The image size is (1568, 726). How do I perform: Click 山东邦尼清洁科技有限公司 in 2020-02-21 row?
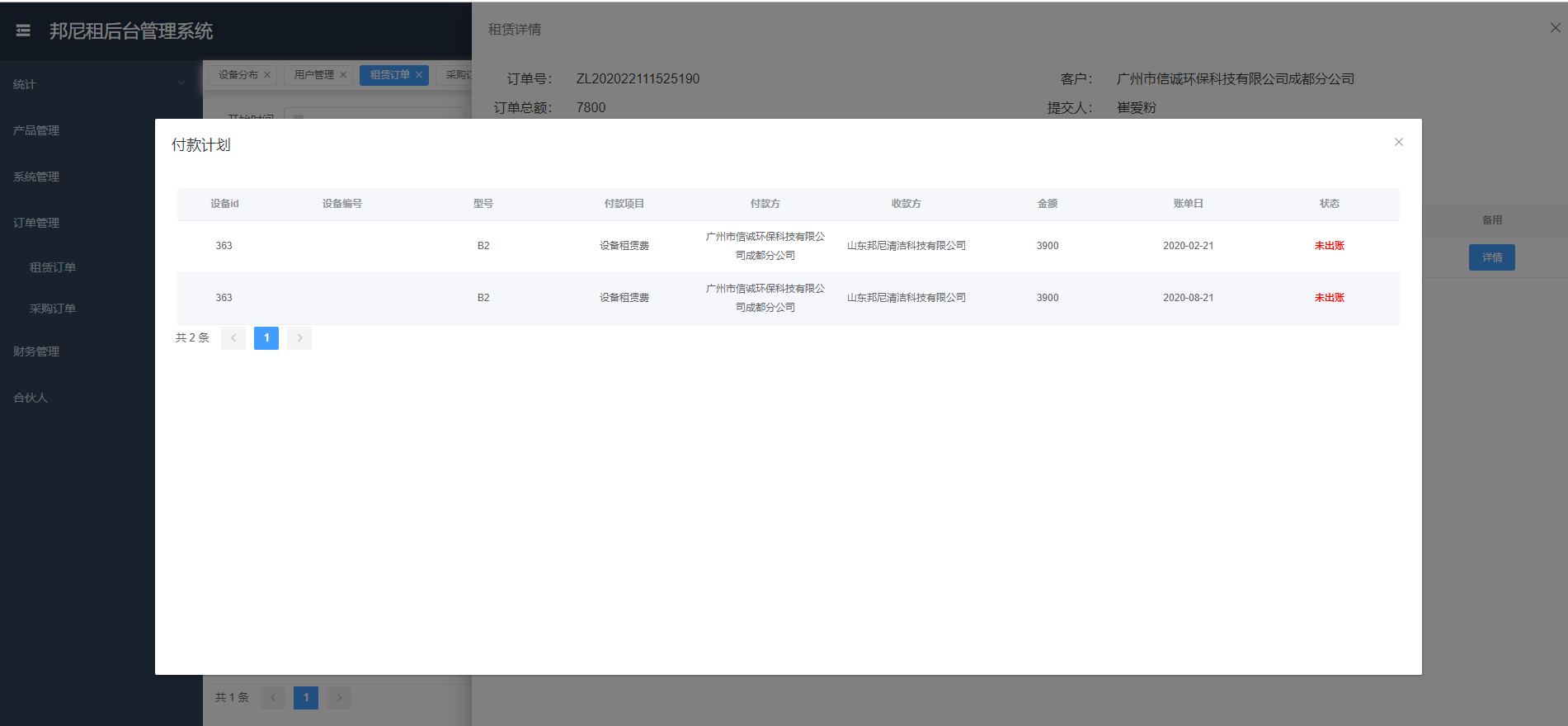[906, 246]
